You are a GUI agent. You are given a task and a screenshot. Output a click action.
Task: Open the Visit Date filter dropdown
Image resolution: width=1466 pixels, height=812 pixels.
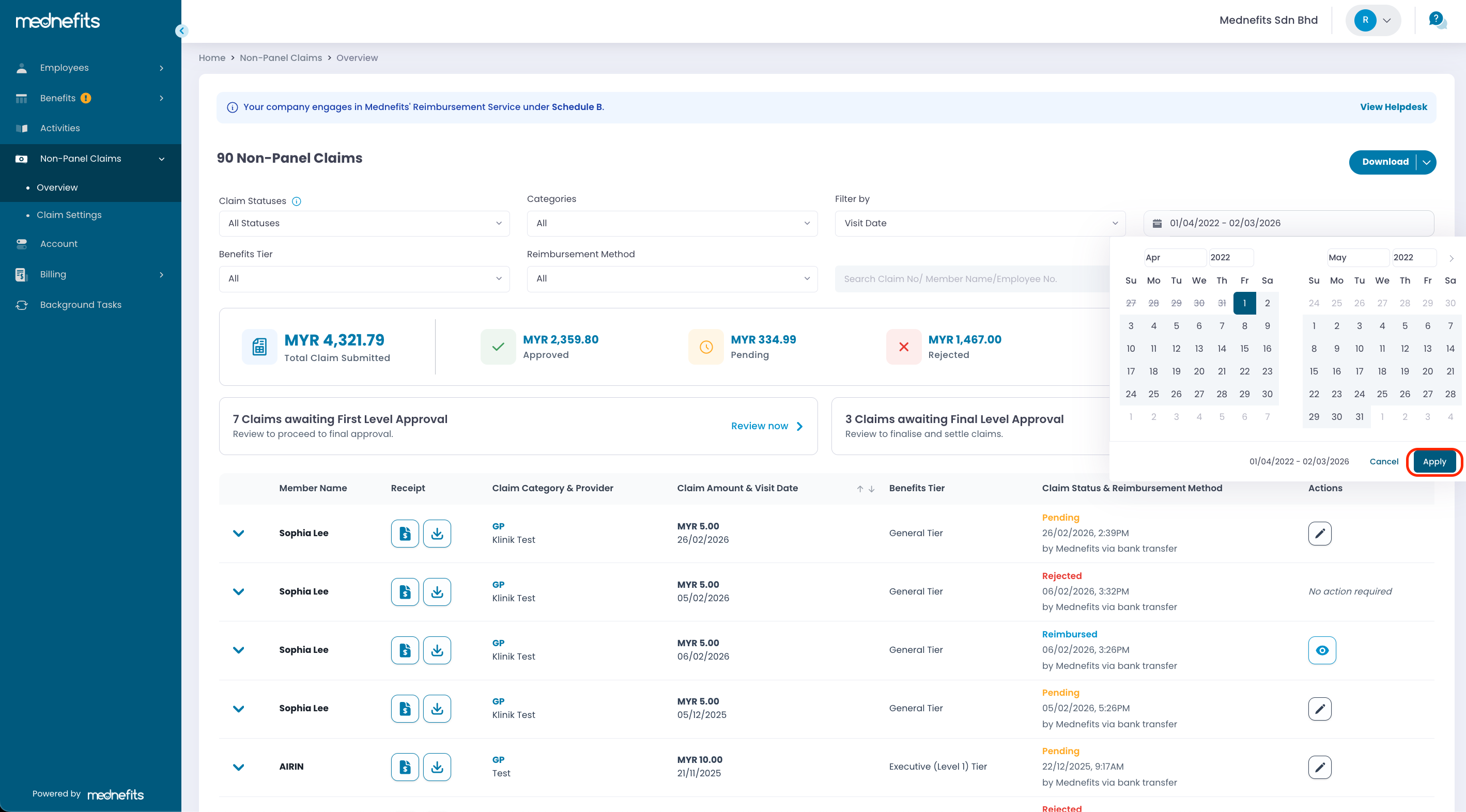[979, 223]
